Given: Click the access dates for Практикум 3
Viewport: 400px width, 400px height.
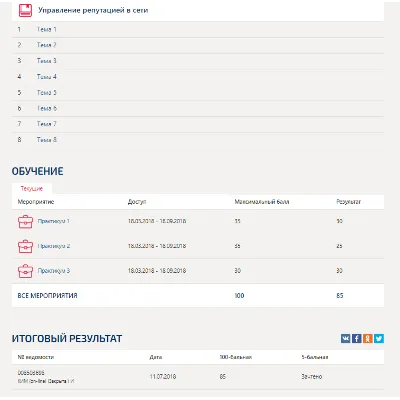Looking at the screenshot, I should pos(157,271).
